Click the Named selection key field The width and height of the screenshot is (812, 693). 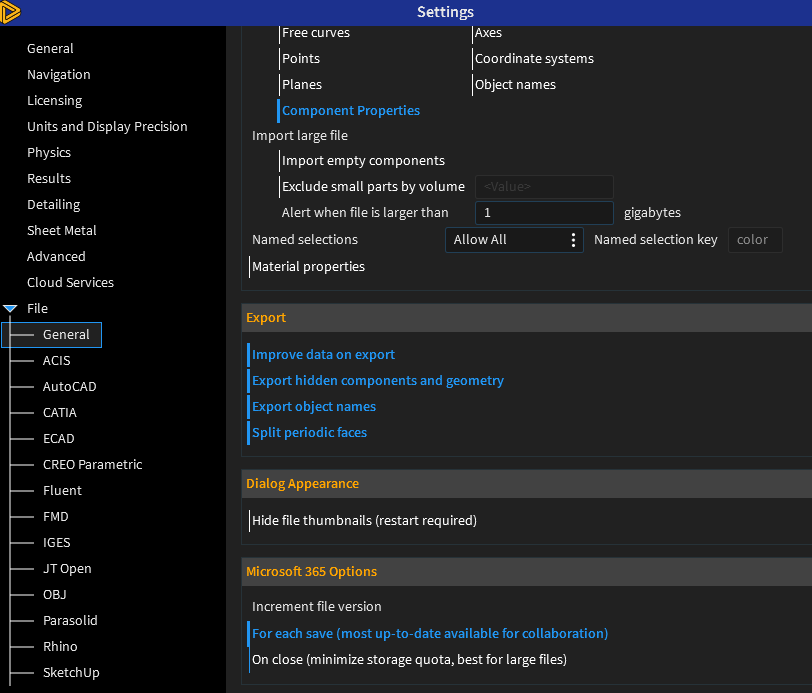pos(754,240)
